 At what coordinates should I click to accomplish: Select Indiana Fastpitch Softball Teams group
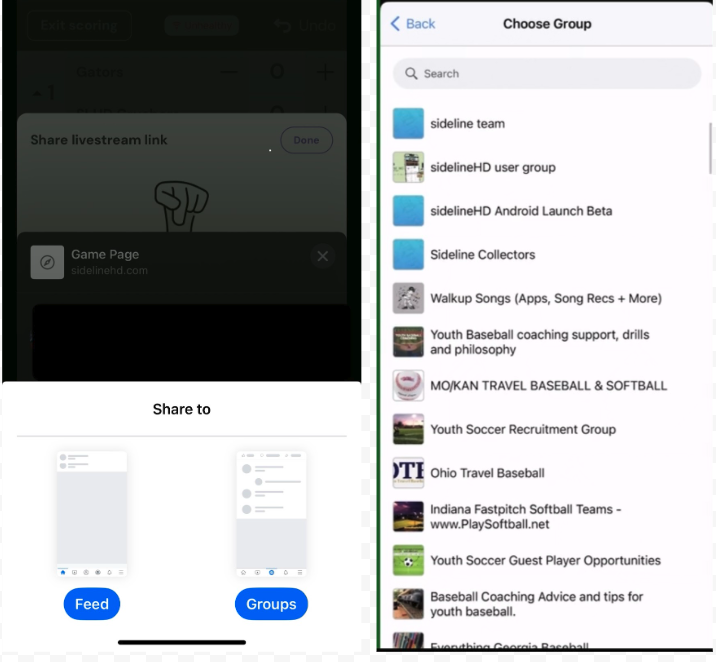coord(525,517)
